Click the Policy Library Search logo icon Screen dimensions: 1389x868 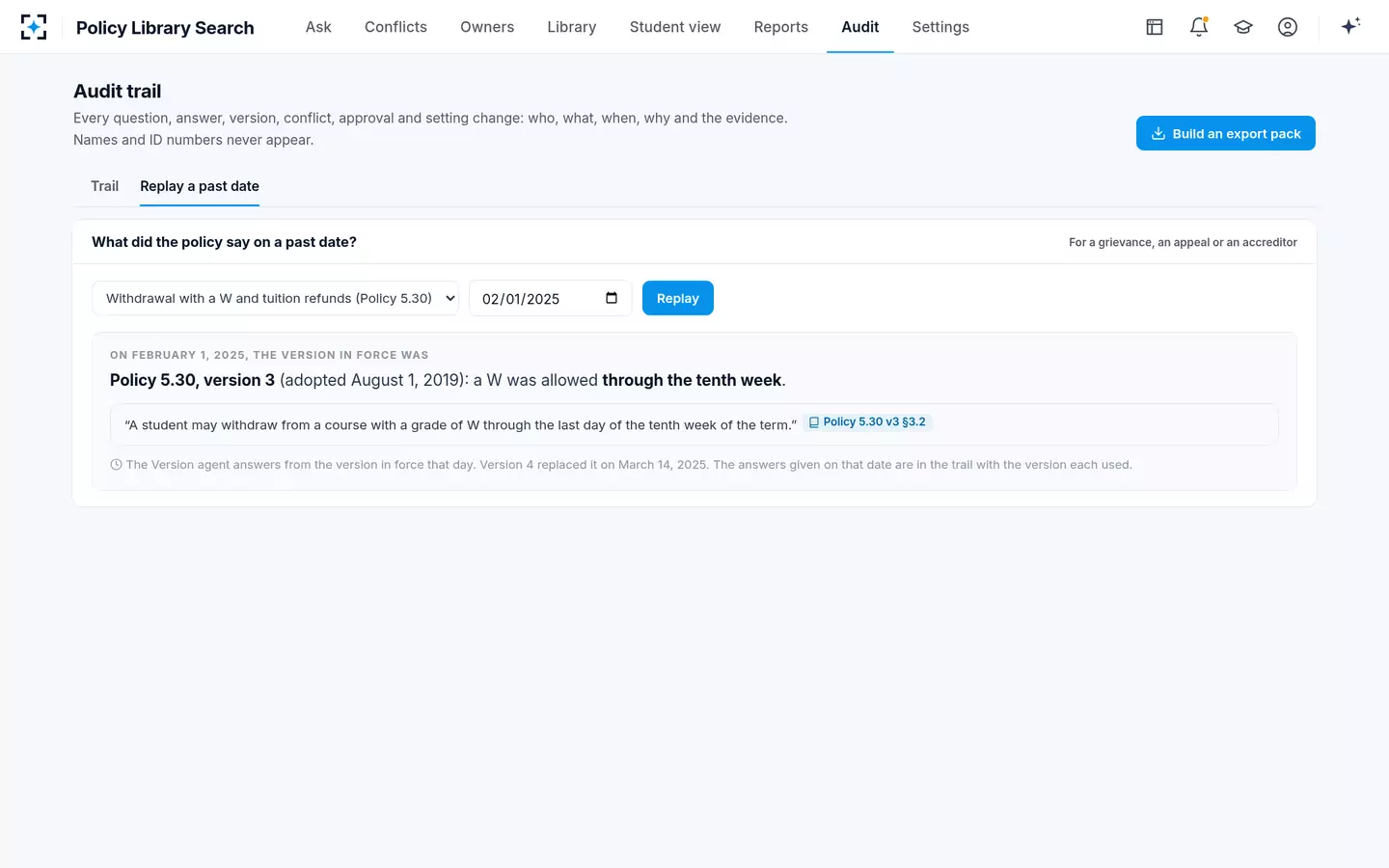coord(34,27)
